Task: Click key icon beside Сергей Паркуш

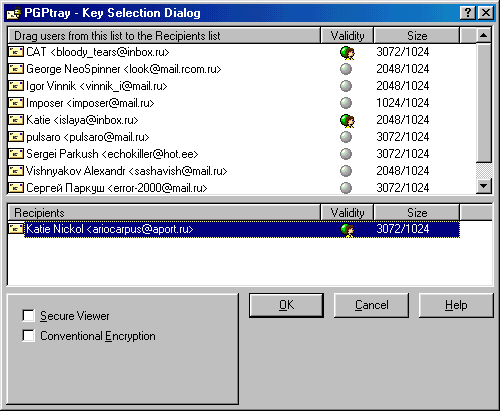Action: coord(16,188)
